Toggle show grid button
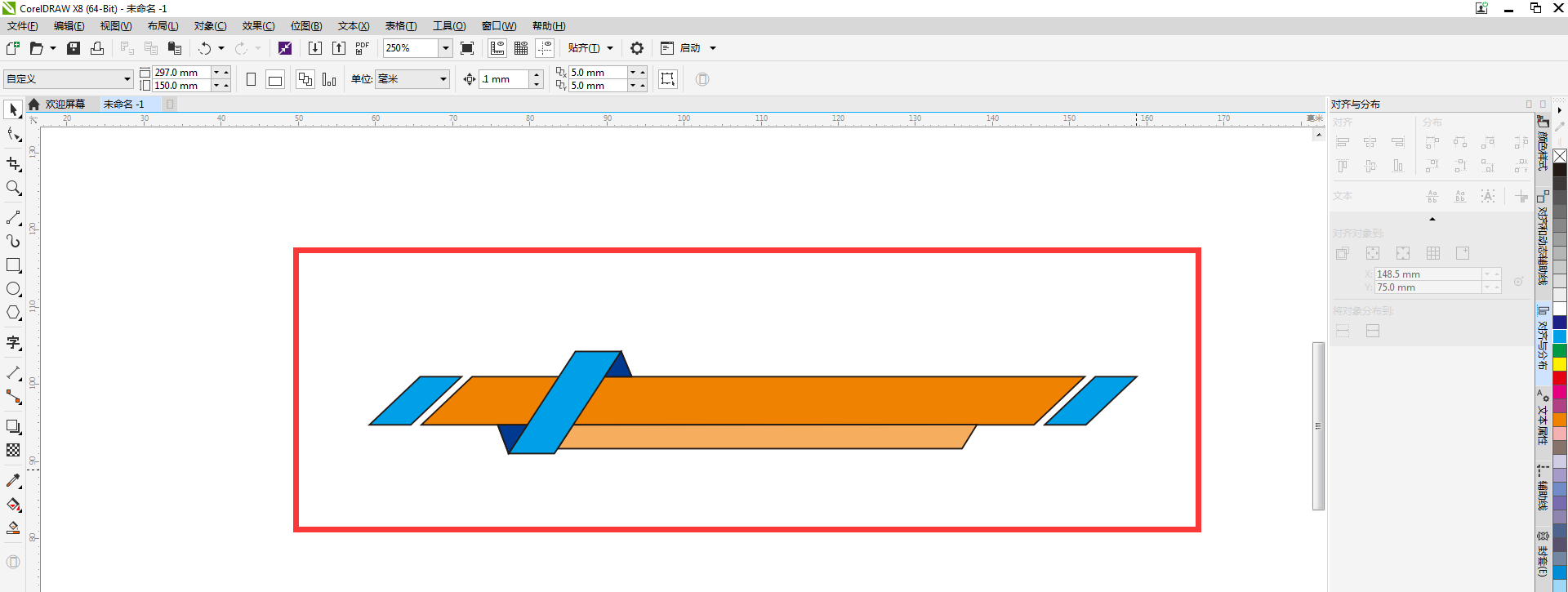 [x=521, y=48]
